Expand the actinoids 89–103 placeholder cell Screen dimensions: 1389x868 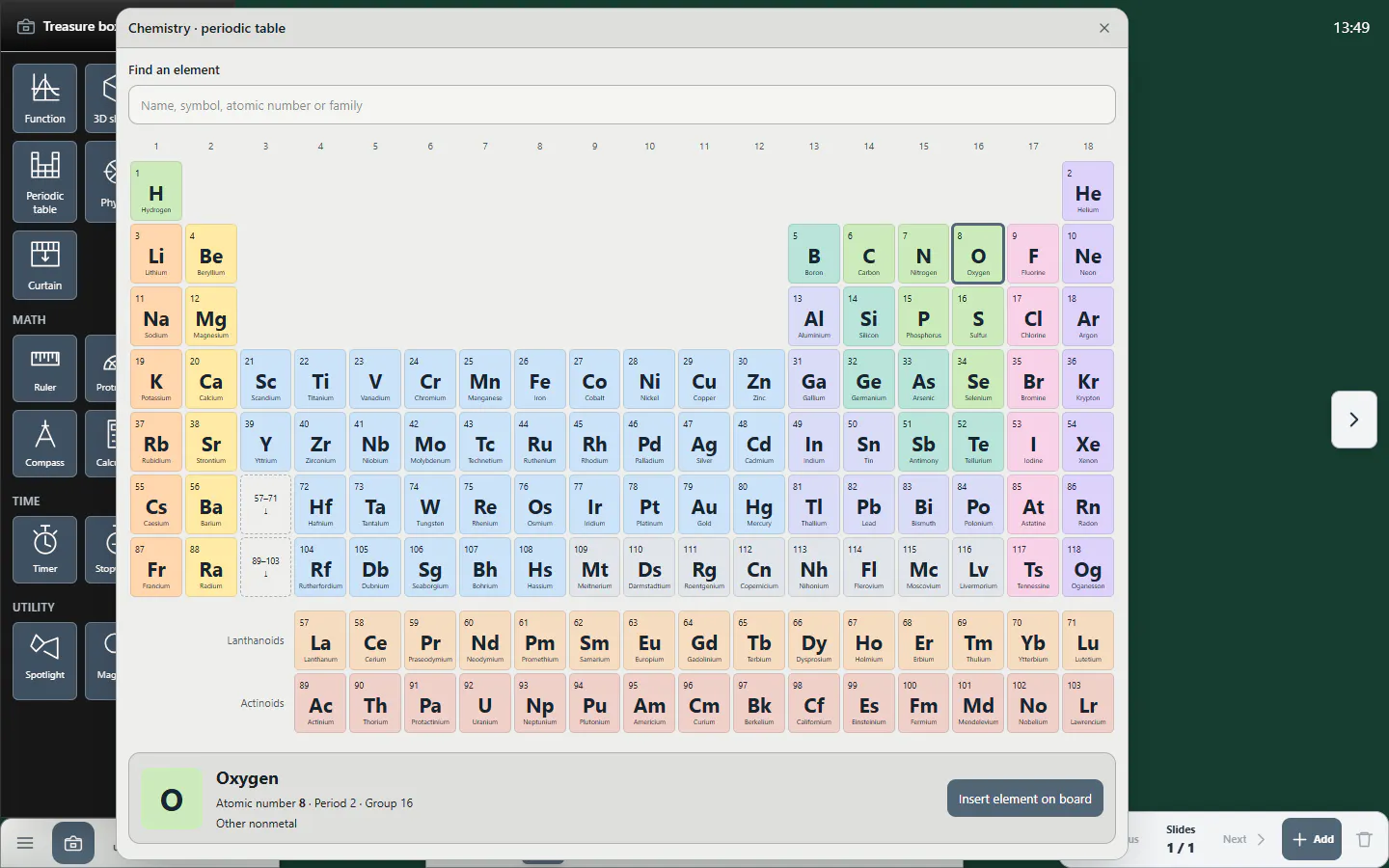(265, 567)
